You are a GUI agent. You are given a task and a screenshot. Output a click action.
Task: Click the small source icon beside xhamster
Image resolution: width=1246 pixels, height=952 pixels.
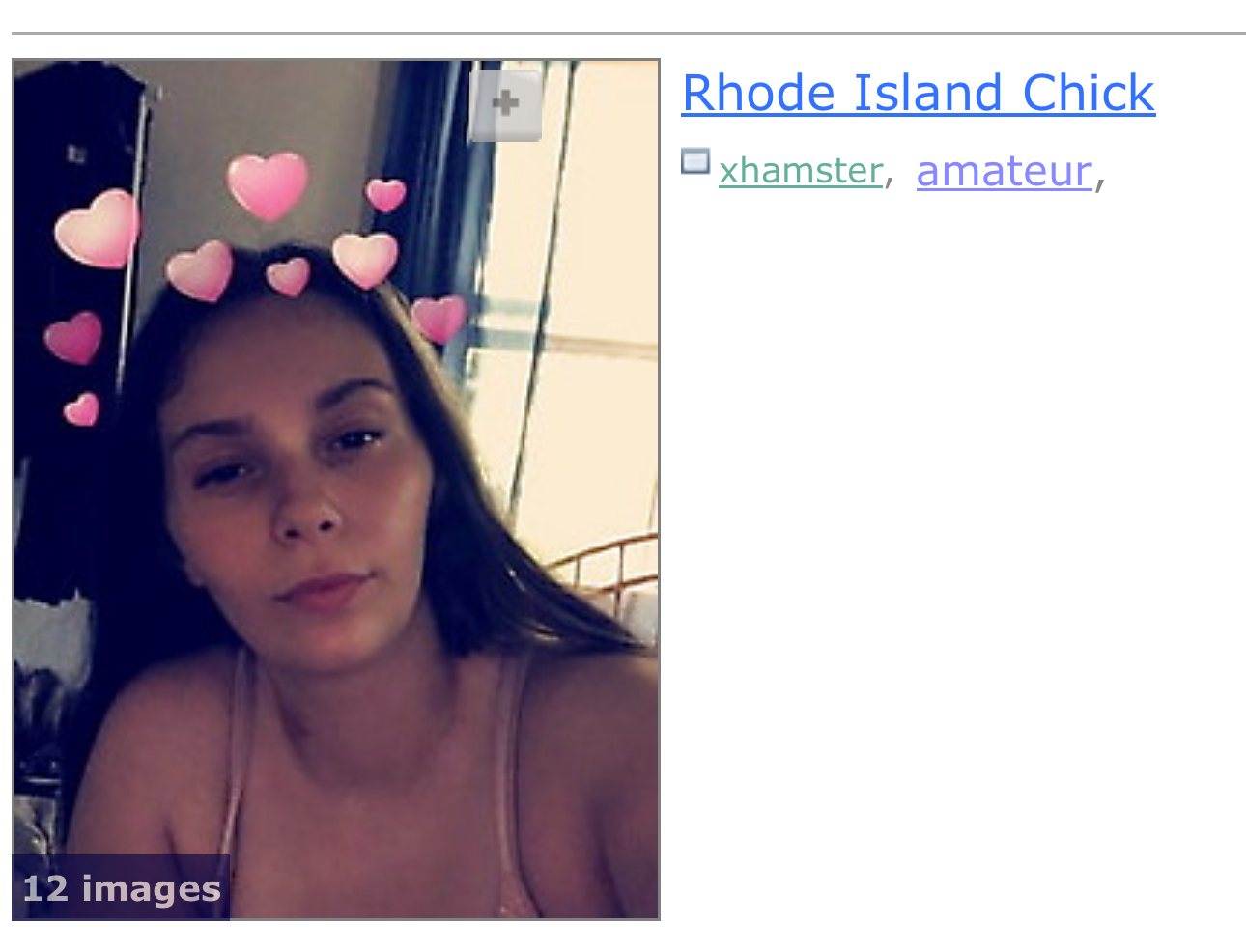pos(695,161)
